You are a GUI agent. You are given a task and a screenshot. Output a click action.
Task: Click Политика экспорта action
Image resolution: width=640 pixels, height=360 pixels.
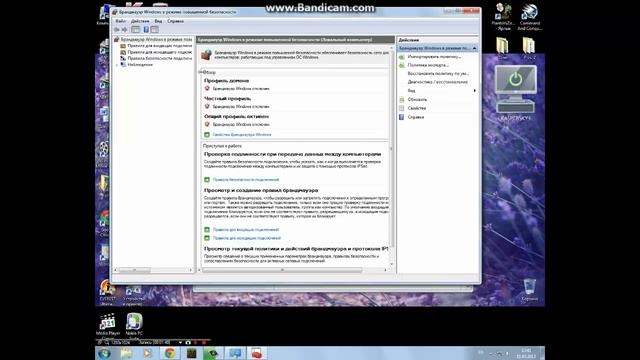tap(428, 65)
